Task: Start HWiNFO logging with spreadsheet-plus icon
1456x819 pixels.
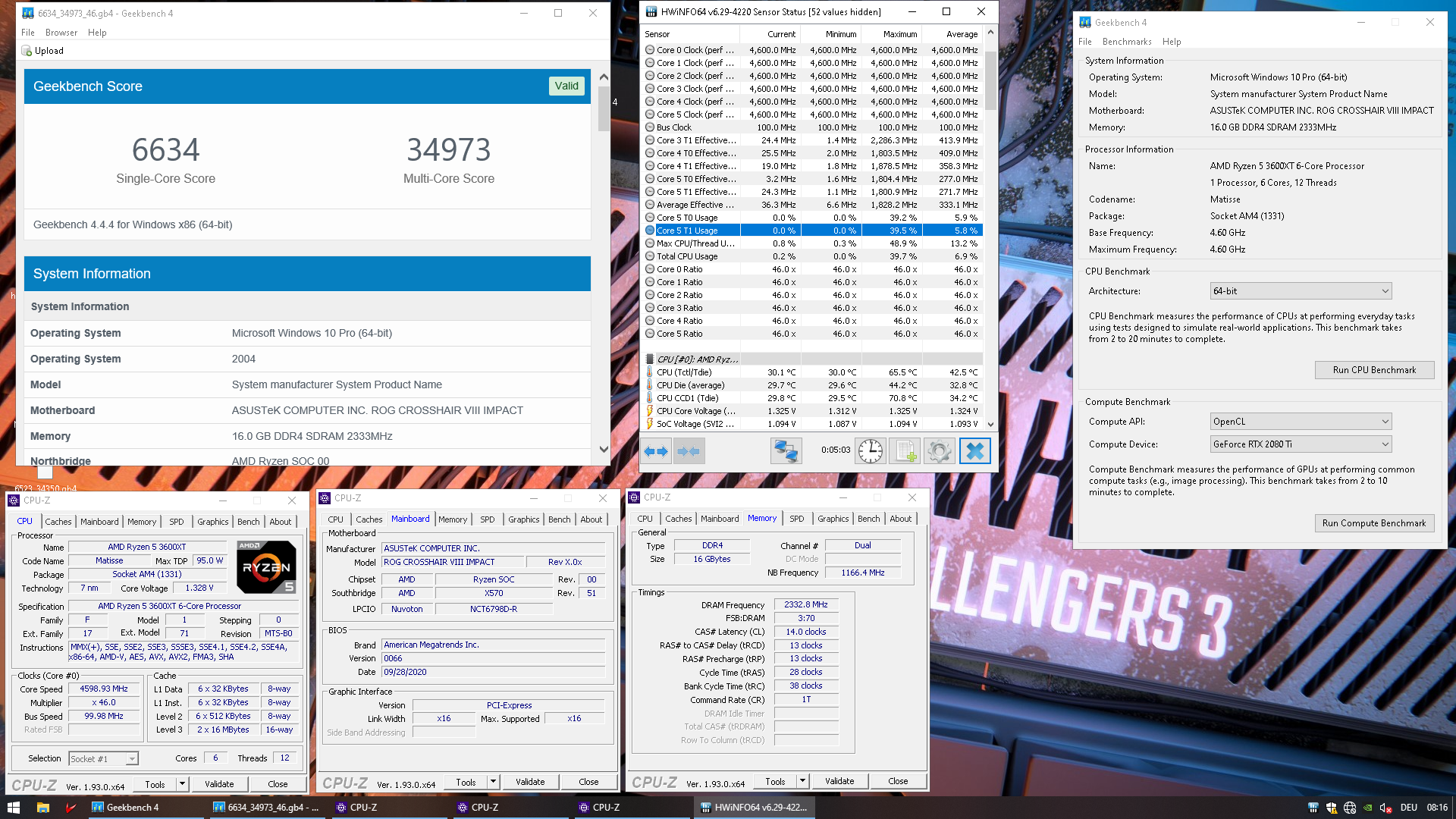Action: [905, 451]
